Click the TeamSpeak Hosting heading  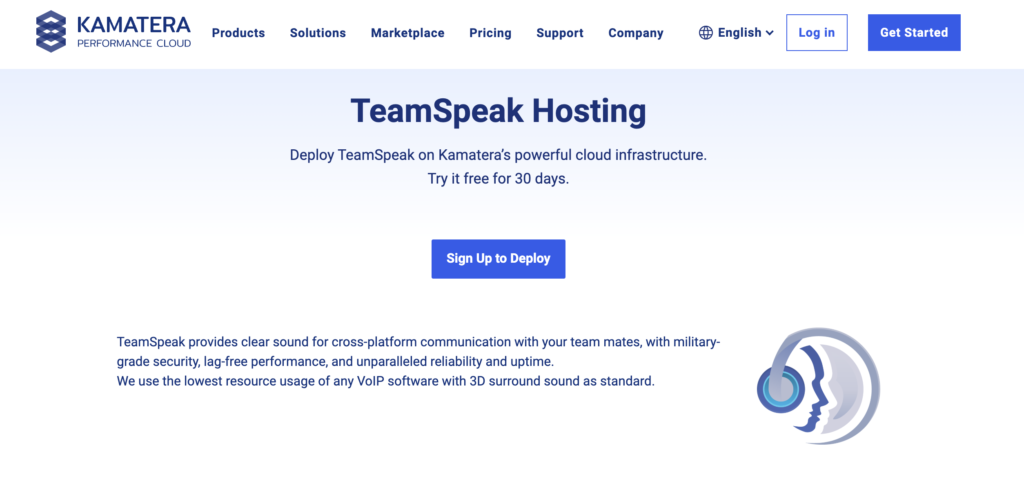pos(498,110)
